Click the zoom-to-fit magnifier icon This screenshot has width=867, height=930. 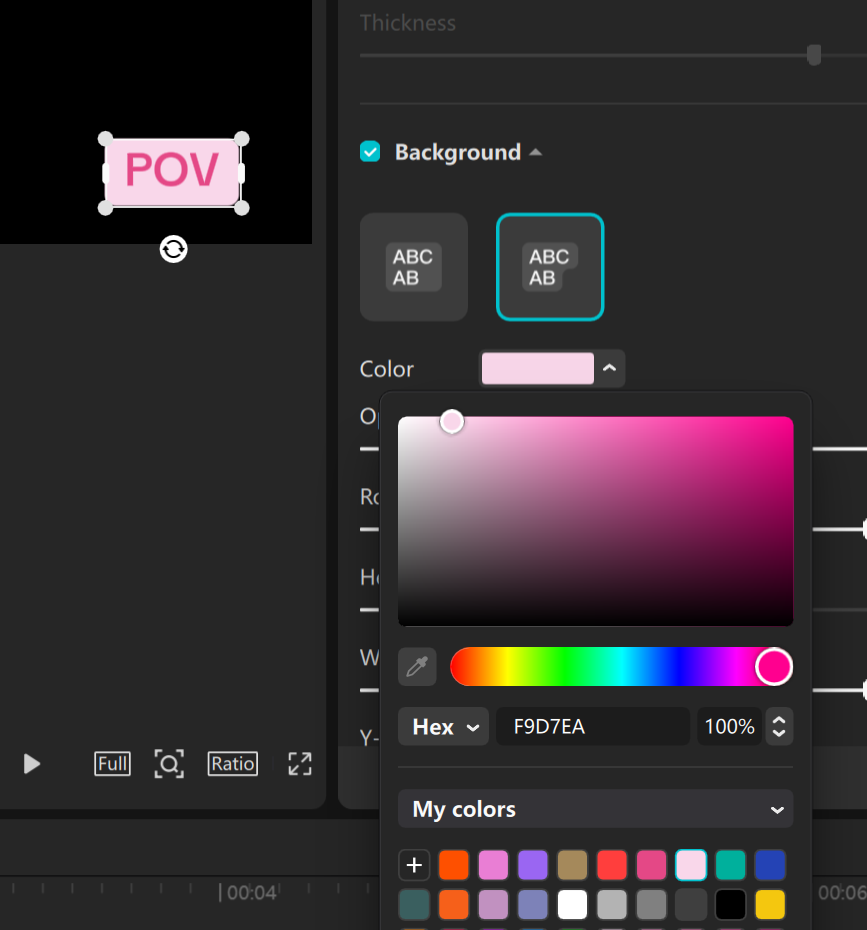[169, 763]
